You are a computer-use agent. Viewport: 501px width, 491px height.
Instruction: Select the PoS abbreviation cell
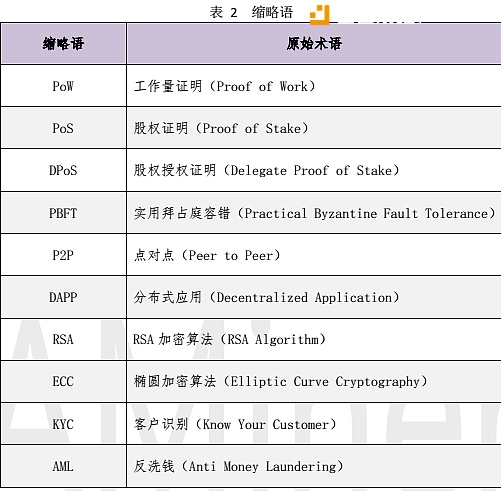[x=63, y=128]
